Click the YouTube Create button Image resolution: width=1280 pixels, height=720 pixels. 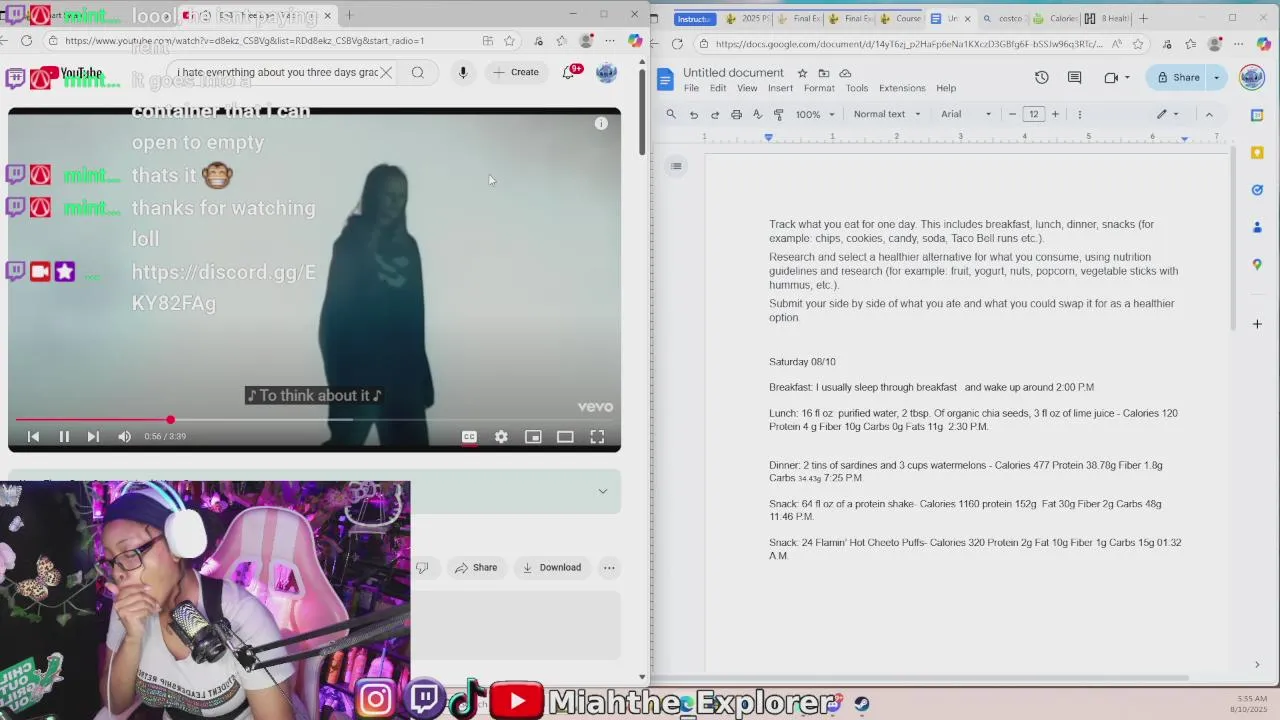(x=516, y=72)
